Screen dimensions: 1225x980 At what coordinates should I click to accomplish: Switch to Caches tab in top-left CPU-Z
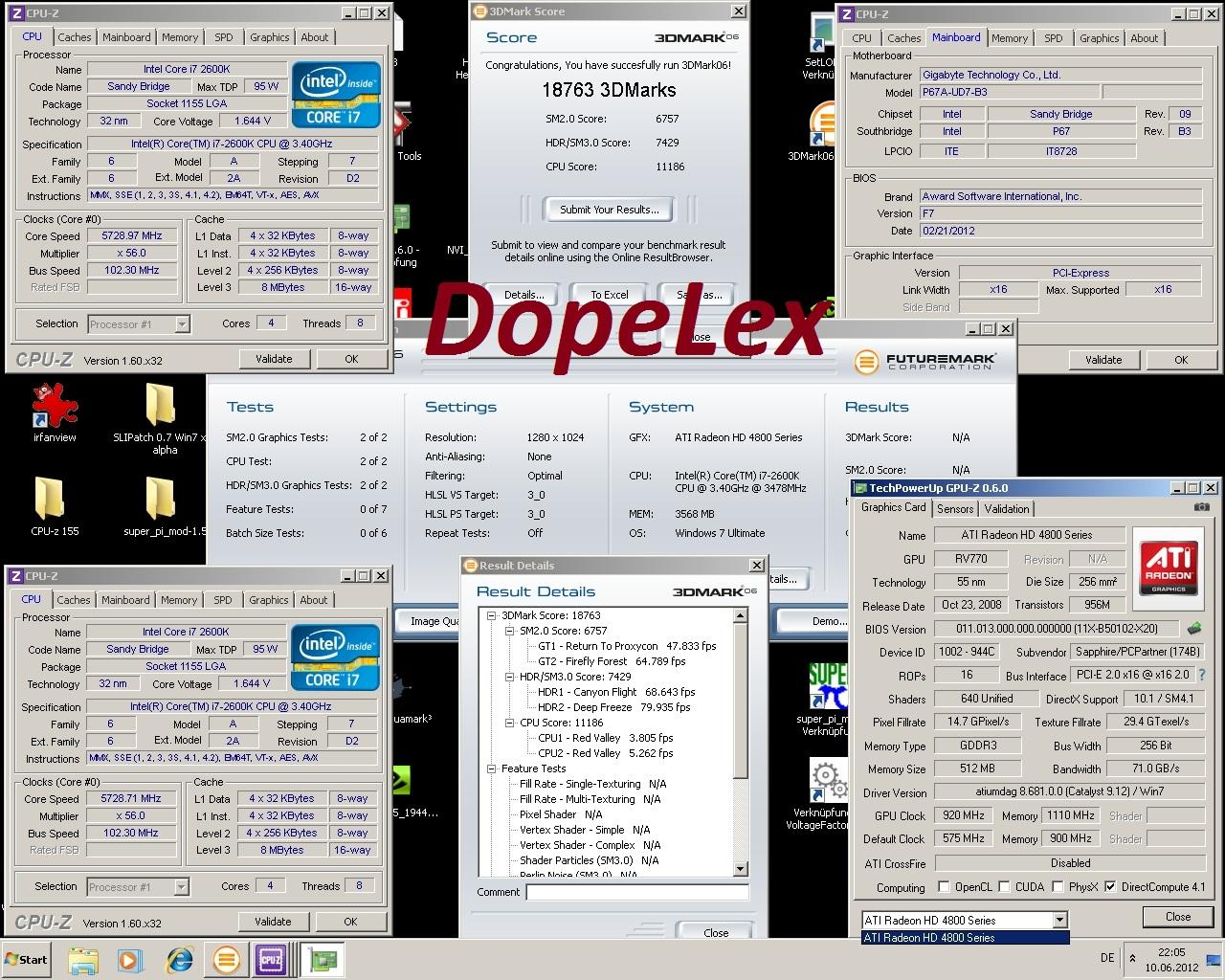click(75, 37)
